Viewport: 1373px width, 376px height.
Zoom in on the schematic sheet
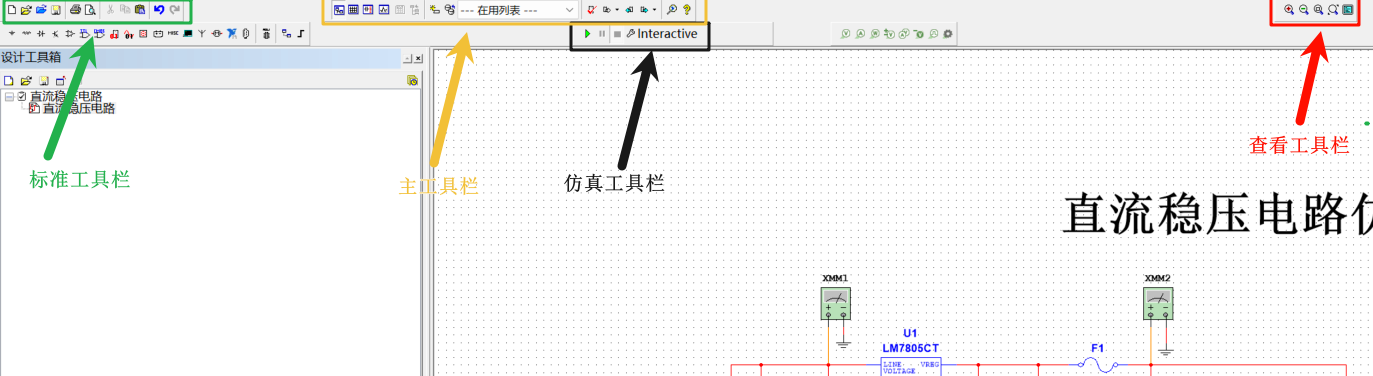tap(1289, 9)
